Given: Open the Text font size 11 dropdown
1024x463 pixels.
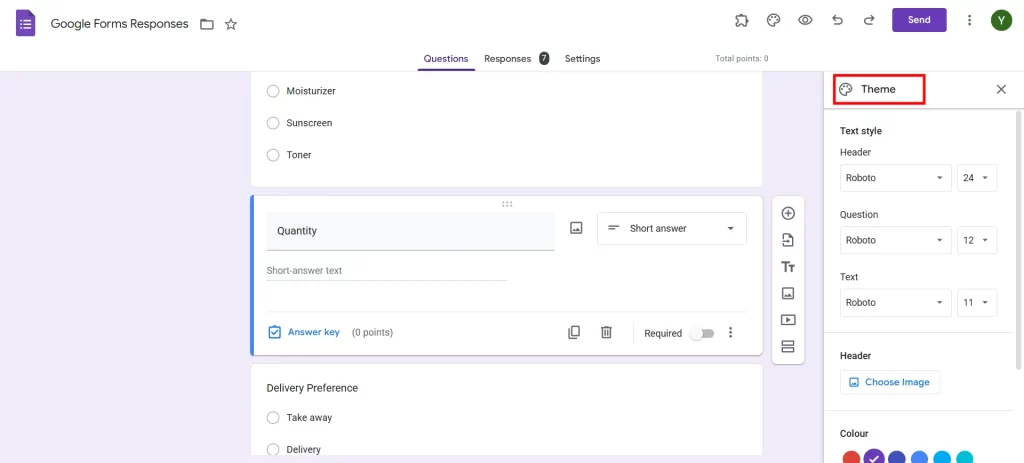Looking at the screenshot, I should pos(977,302).
